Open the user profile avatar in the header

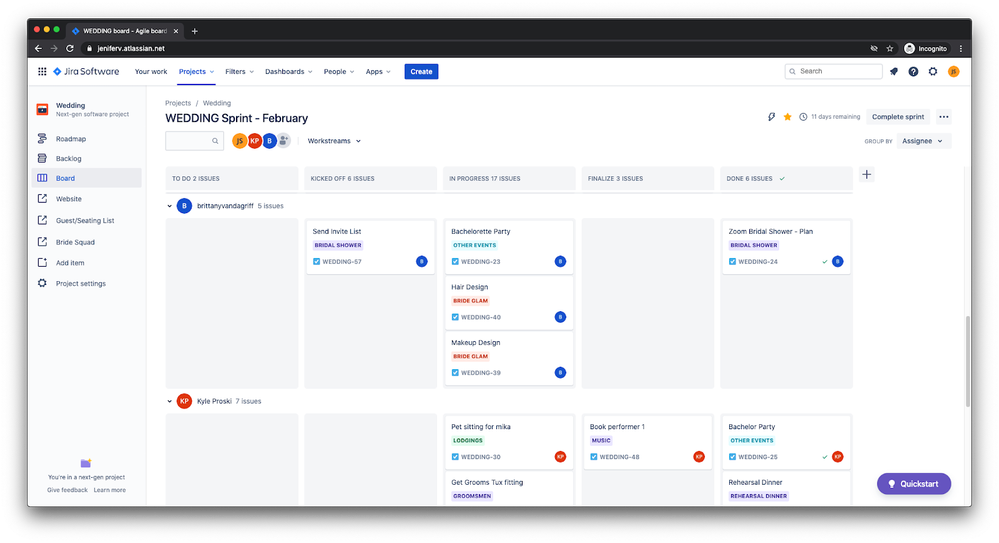click(x=953, y=71)
